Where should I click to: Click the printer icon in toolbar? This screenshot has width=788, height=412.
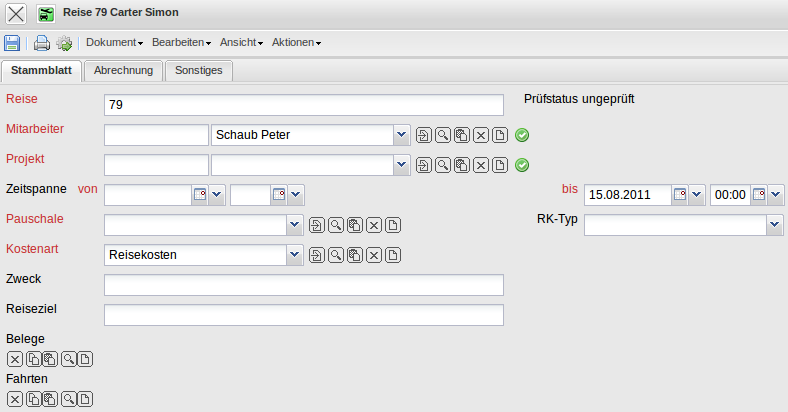42,43
